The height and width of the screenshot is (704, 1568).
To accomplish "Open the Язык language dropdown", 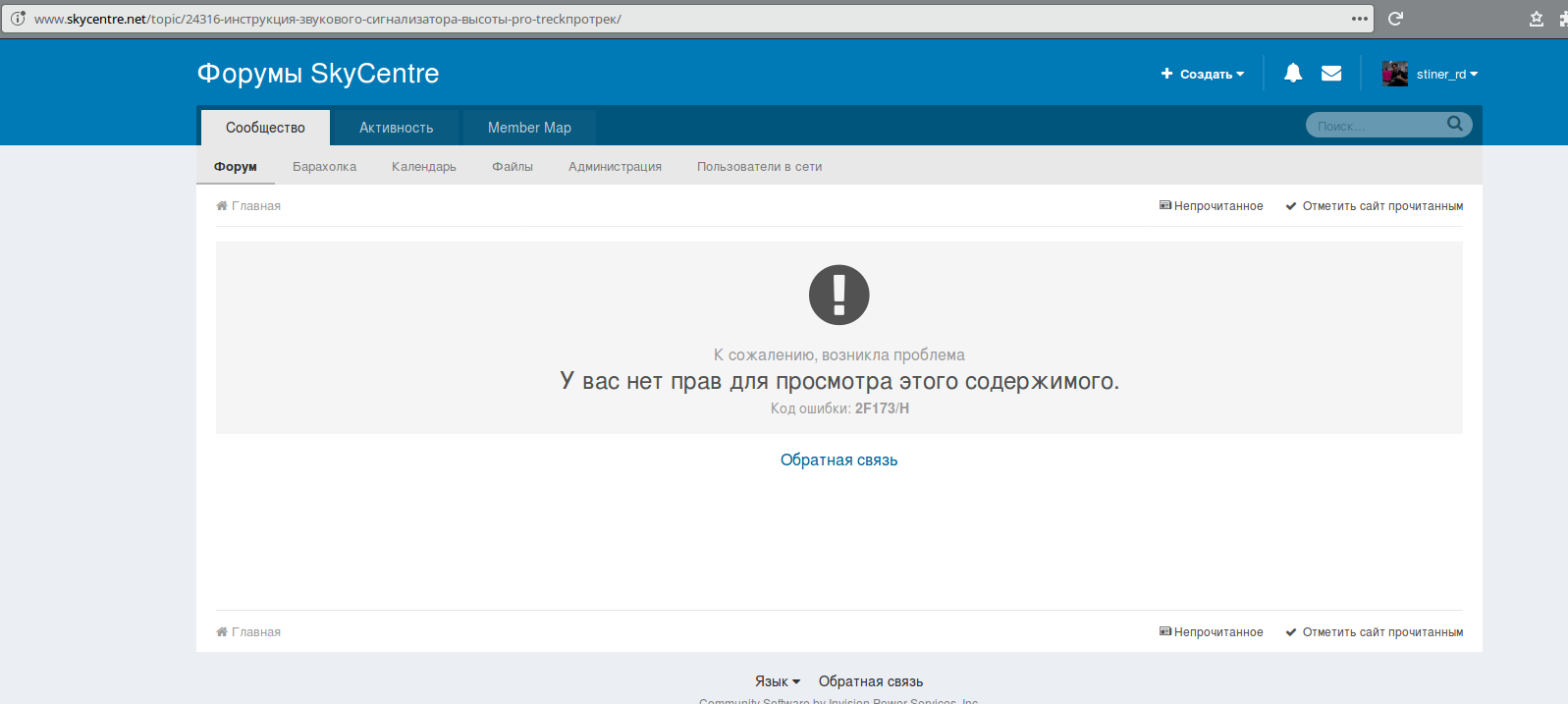I will pyautogui.click(x=778, y=681).
